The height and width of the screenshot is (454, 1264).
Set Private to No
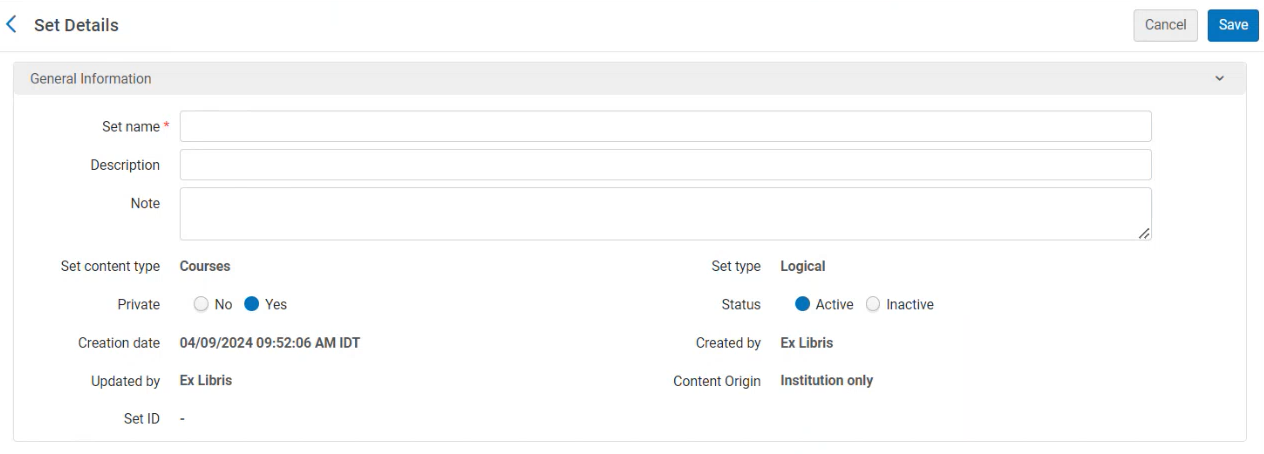(x=201, y=304)
